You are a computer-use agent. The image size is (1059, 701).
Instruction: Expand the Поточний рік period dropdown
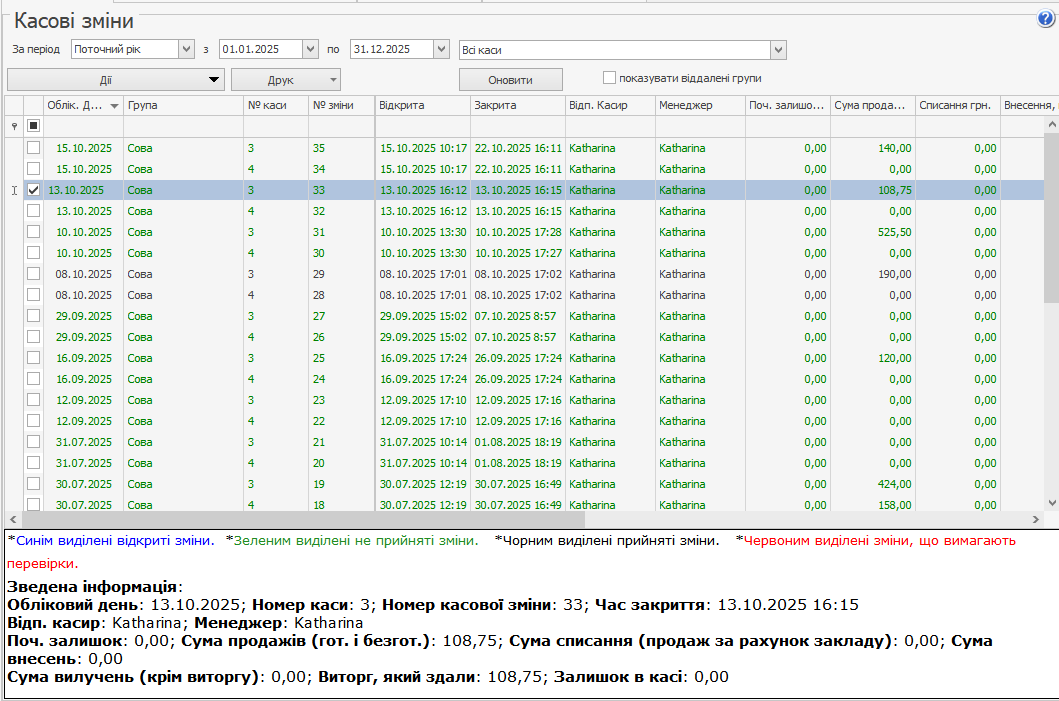coord(186,49)
